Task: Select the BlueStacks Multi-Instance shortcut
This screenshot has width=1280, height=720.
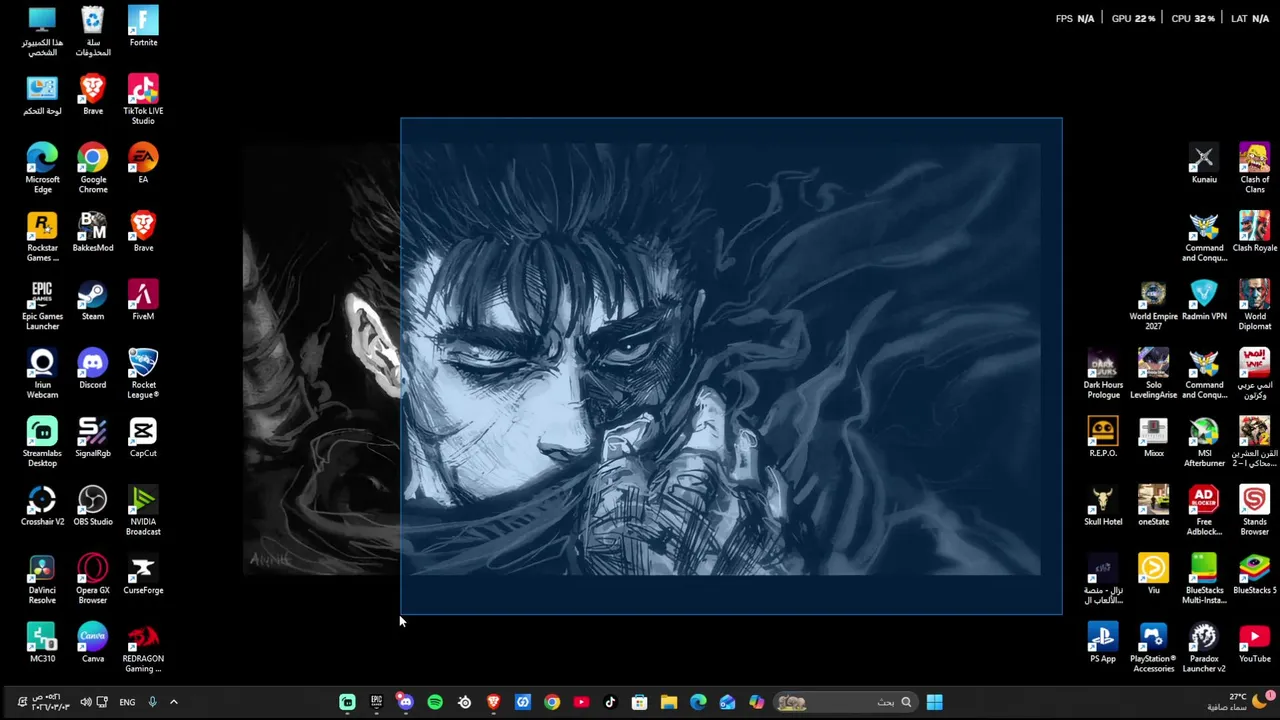Action: (1204, 579)
